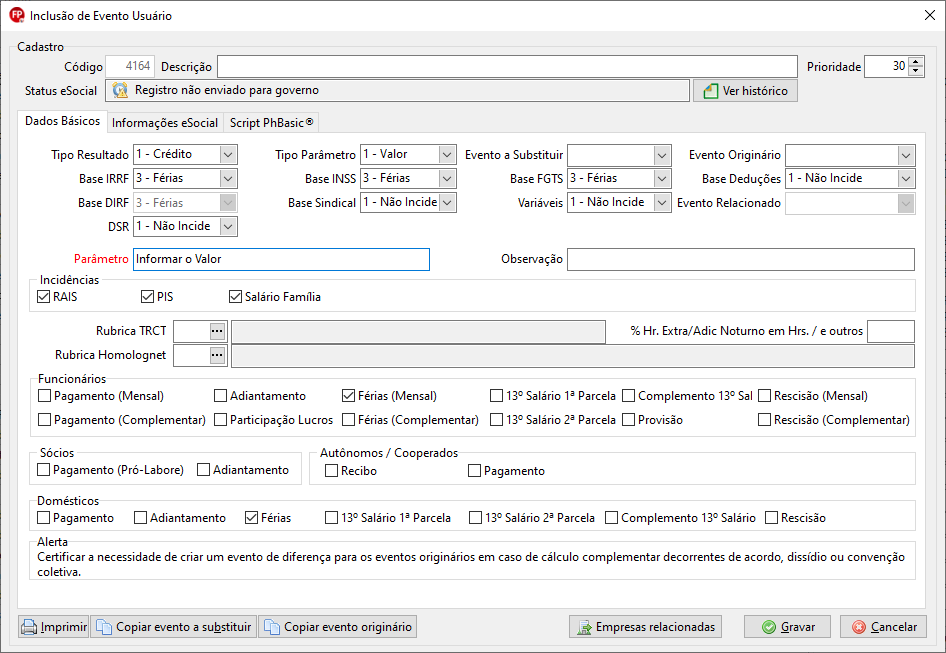946x653 pixels.
Task: Uncheck Domésticos Férias checkbox
Action: point(252,518)
